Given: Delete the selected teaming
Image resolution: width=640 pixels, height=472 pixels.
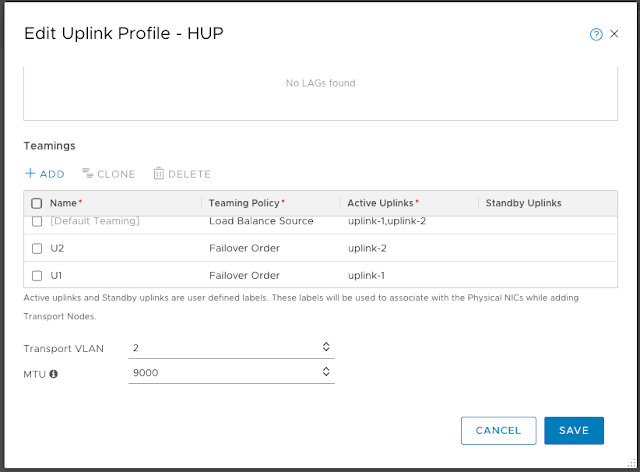Looking at the screenshot, I should (182, 174).
